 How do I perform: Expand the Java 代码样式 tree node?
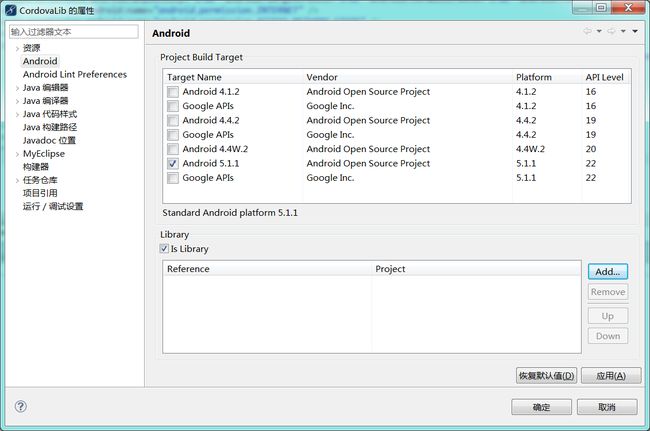tap(17, 114)
